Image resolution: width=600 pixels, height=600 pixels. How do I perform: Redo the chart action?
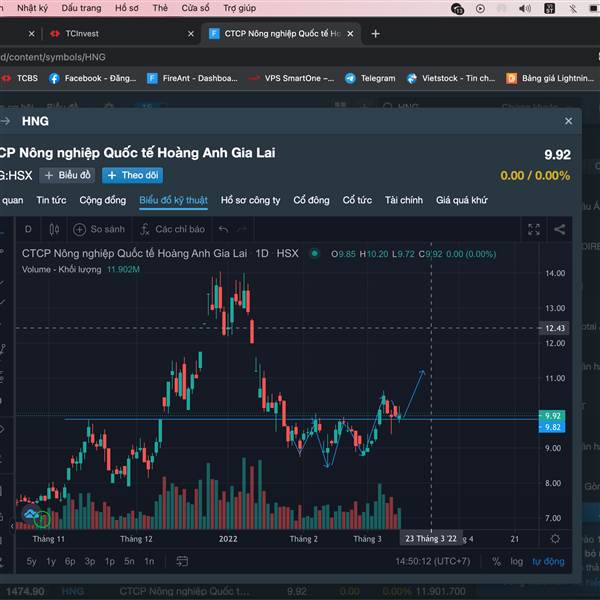242,230
